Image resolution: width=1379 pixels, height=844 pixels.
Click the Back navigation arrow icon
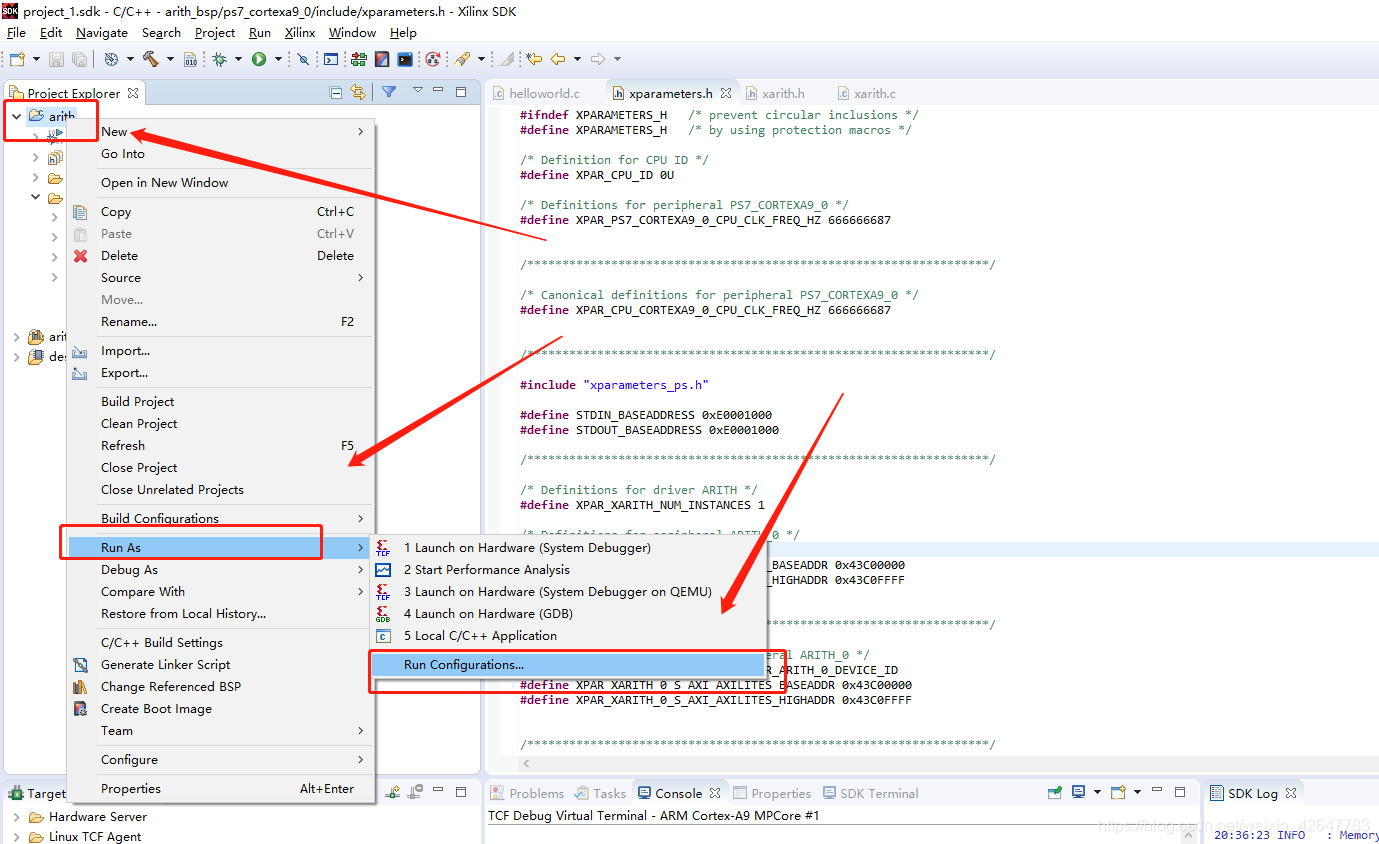[558, 60]
